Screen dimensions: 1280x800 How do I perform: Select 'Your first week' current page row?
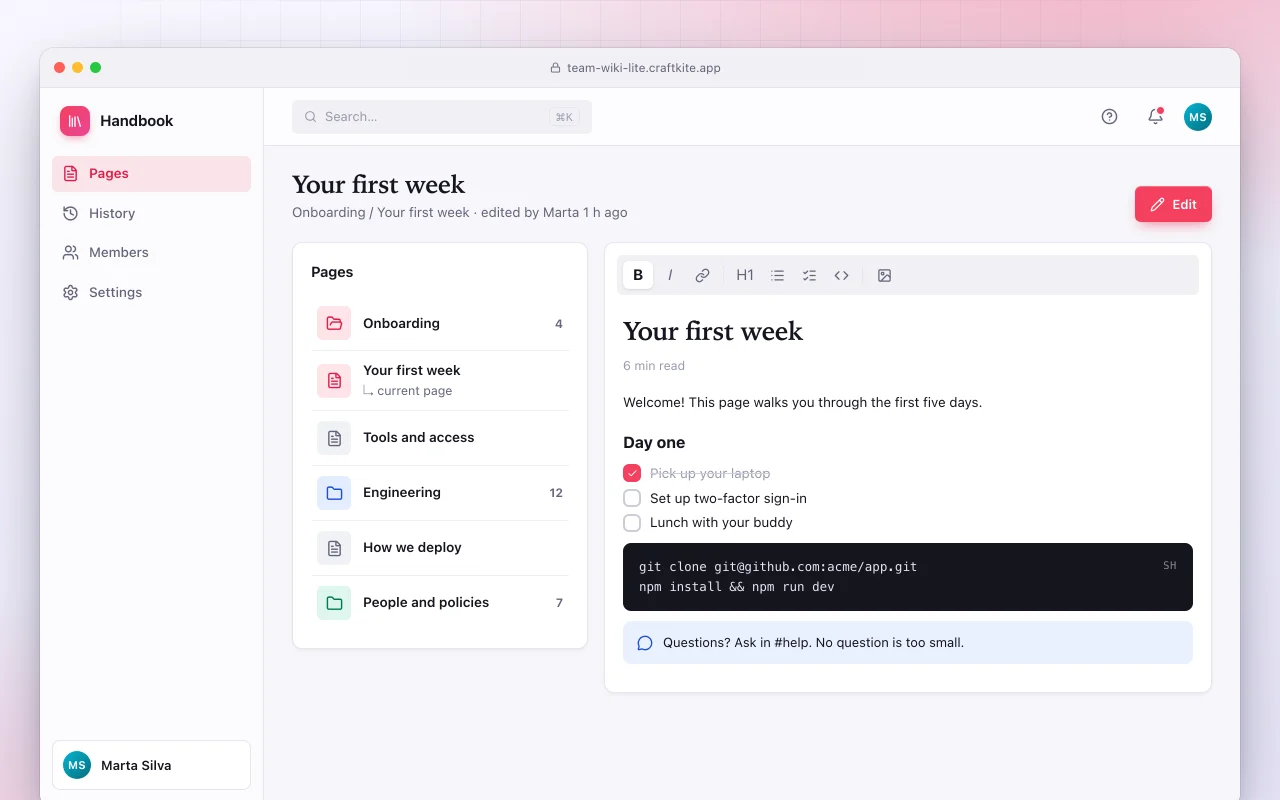440,380
